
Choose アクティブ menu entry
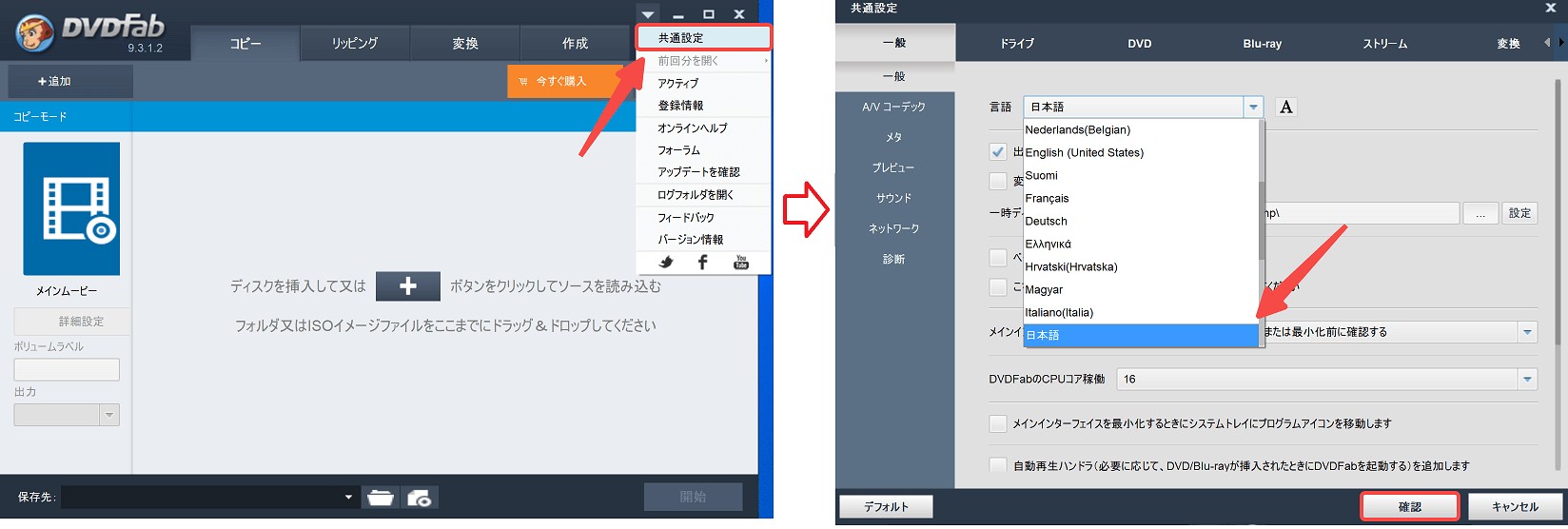[x=703, y=84]
